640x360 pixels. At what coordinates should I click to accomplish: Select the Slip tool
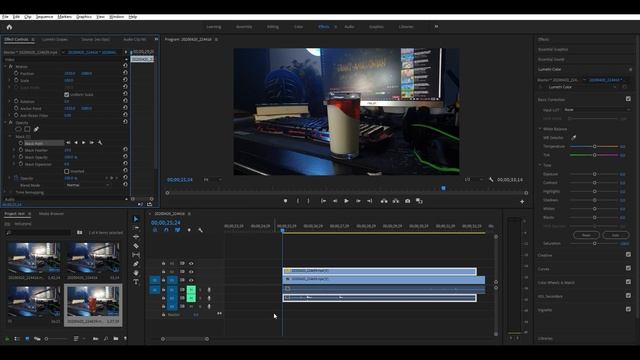(x=136, y=255)
